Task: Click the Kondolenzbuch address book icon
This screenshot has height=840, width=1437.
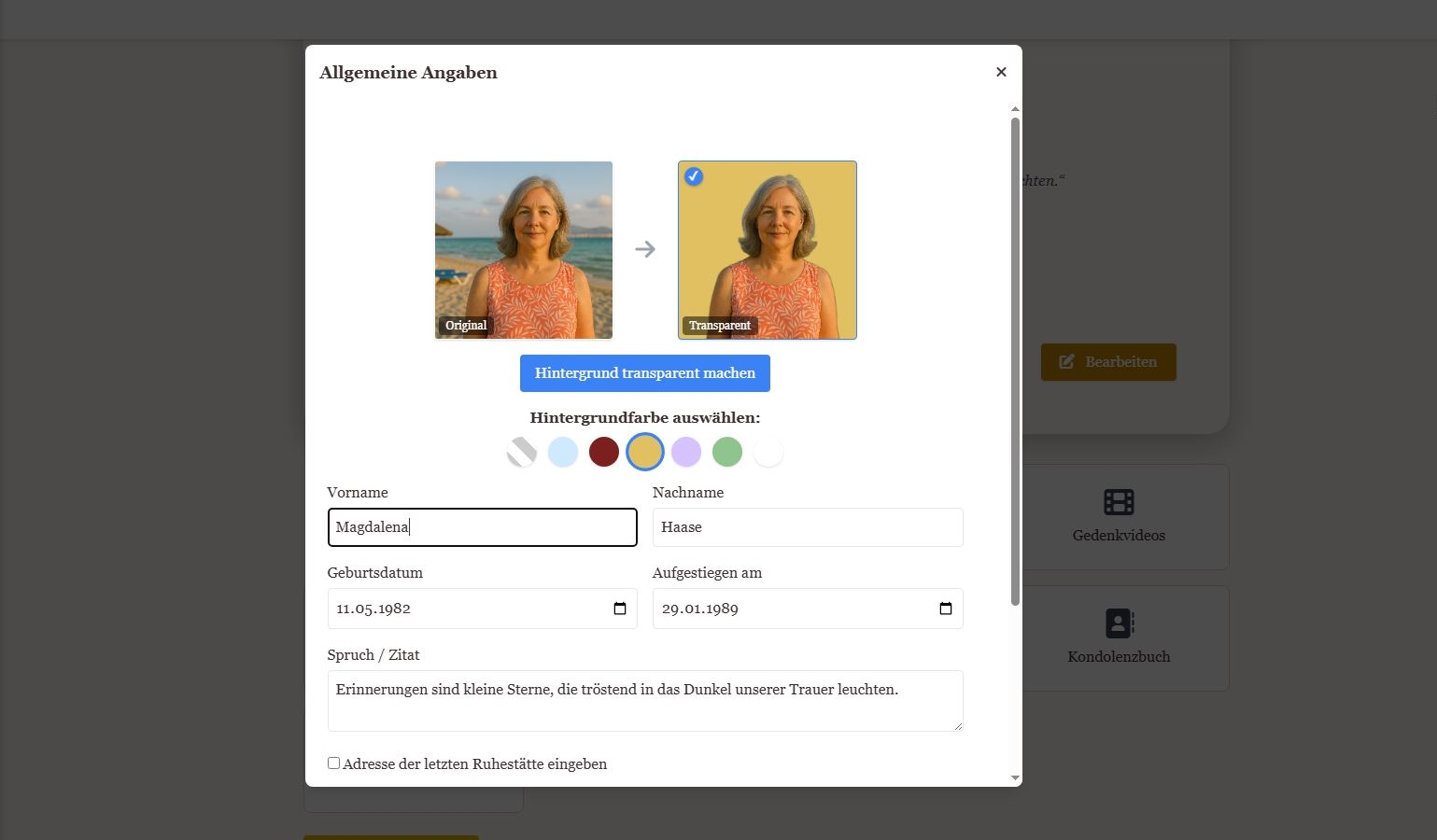Action: 1119,623
